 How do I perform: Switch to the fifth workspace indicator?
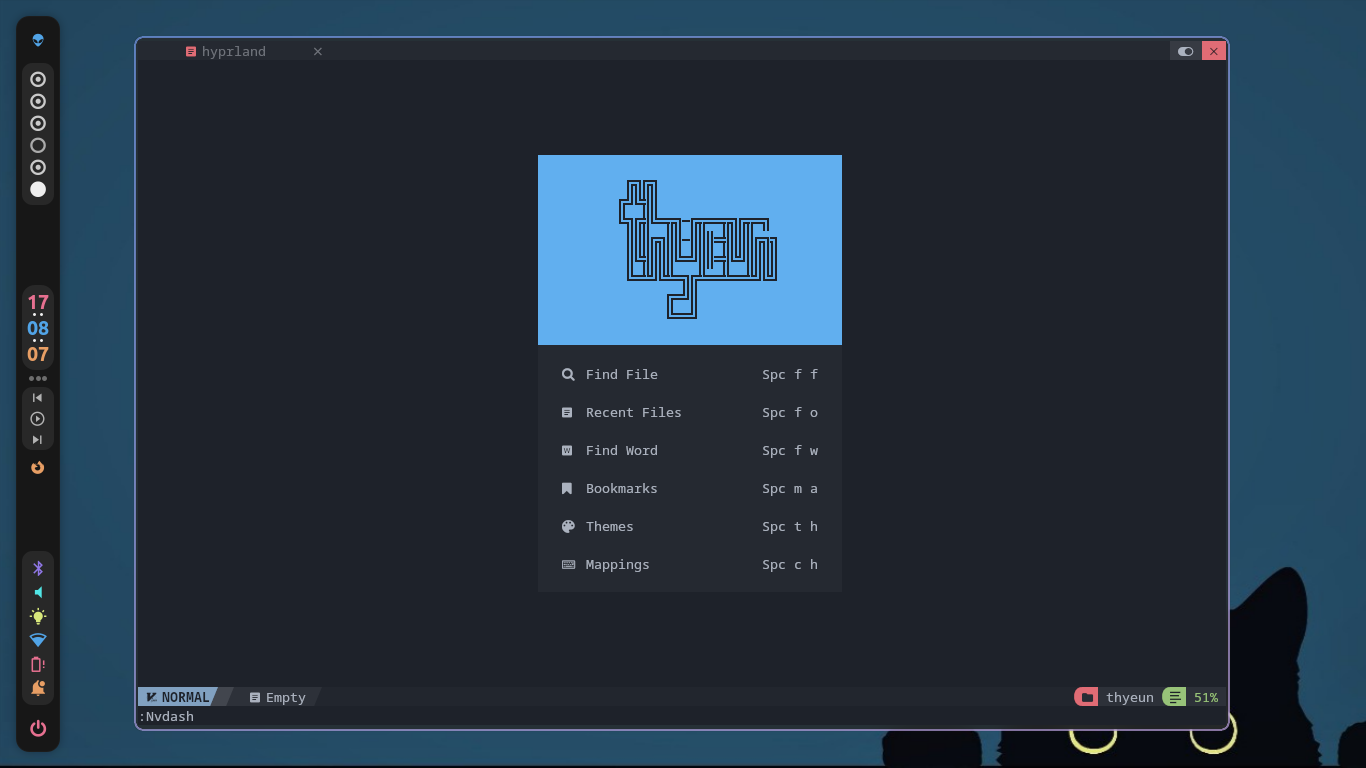point(38,167)
